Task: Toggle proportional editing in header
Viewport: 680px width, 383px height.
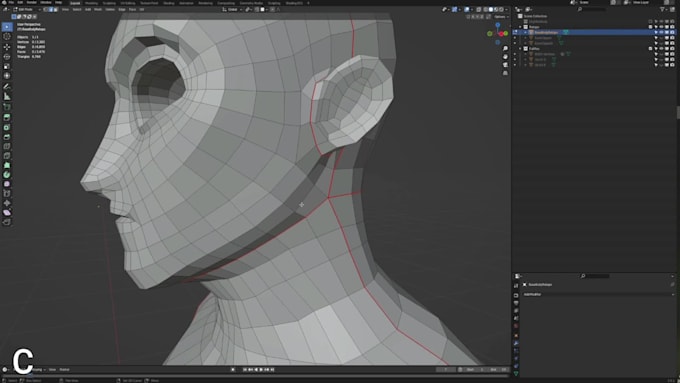Action: coord(273,9)
